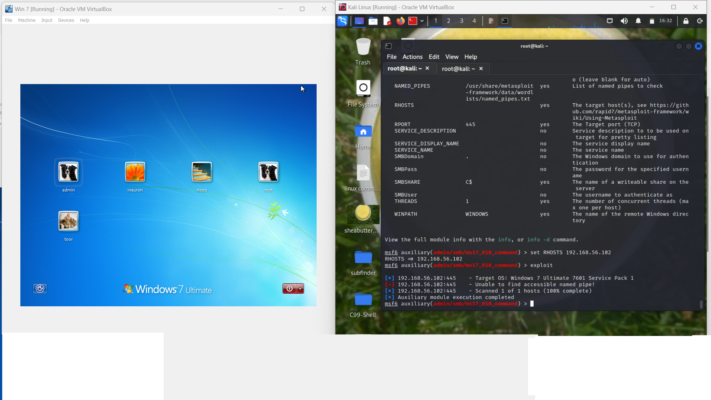The width and height of the screenshot is (711, 400).
Task: Expand the shutdown options arrow in Windows 7
Action: [x=300, y=288]
